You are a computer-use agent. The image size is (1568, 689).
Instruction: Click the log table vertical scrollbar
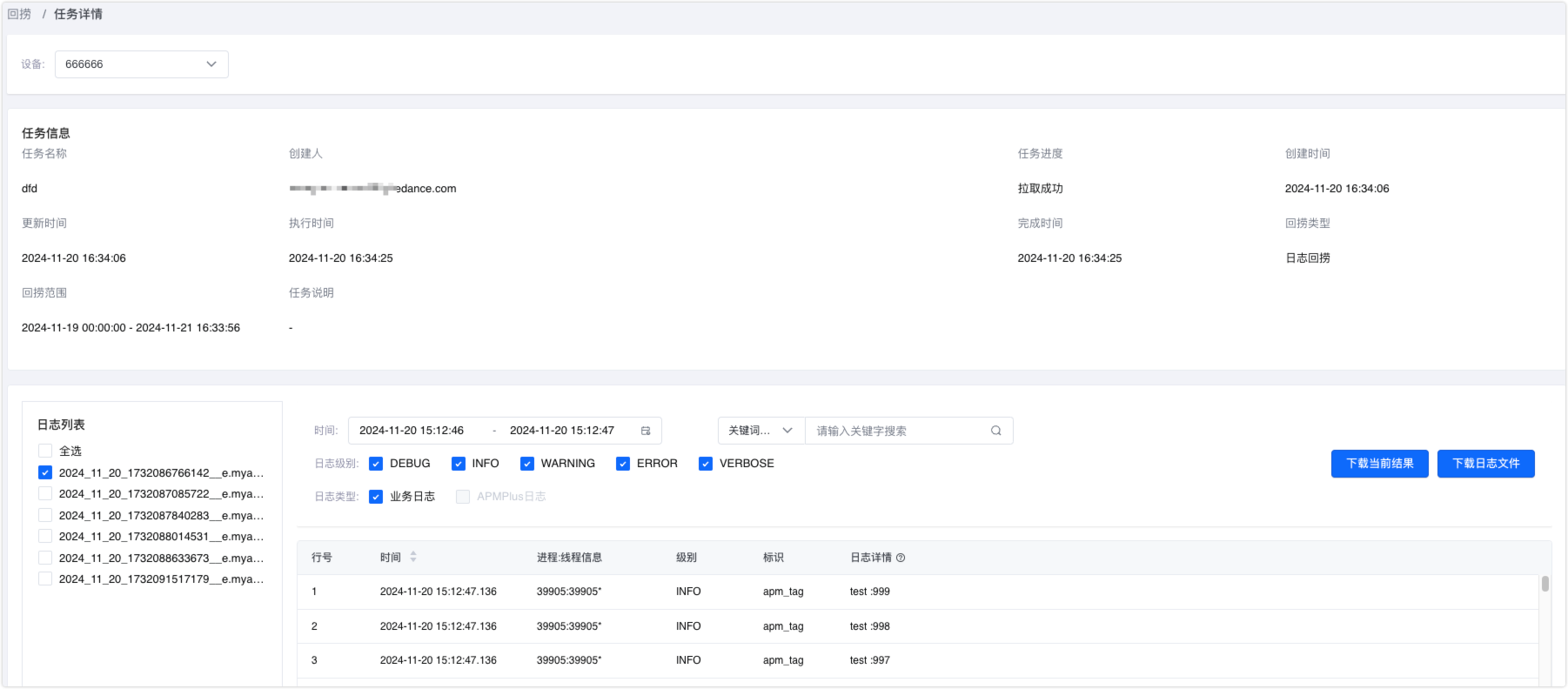1545,584
